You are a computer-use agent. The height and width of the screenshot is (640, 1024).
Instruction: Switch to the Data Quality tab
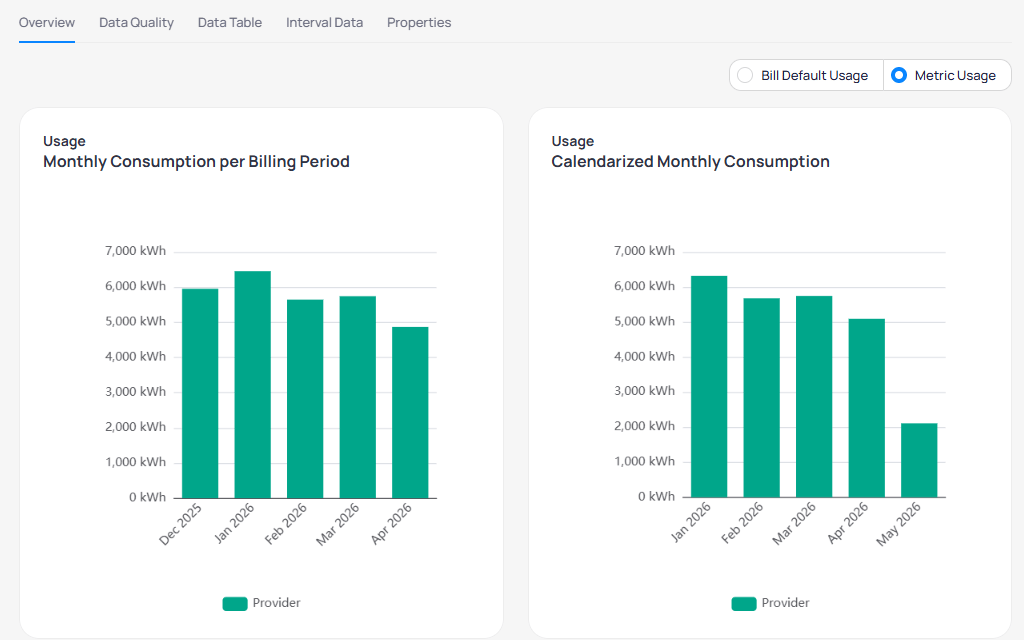click(x=136, y=23)
